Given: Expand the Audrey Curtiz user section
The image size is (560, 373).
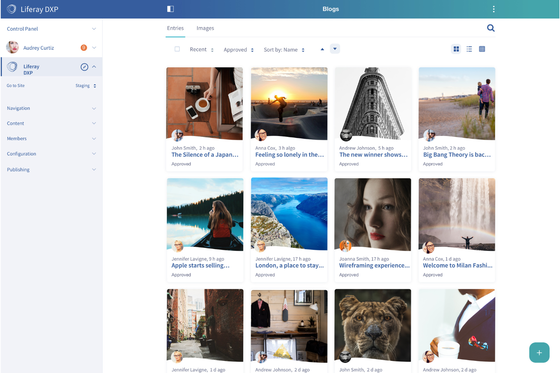Looking at the screenshot, I should pyautogui.click(x=94, y=48).
